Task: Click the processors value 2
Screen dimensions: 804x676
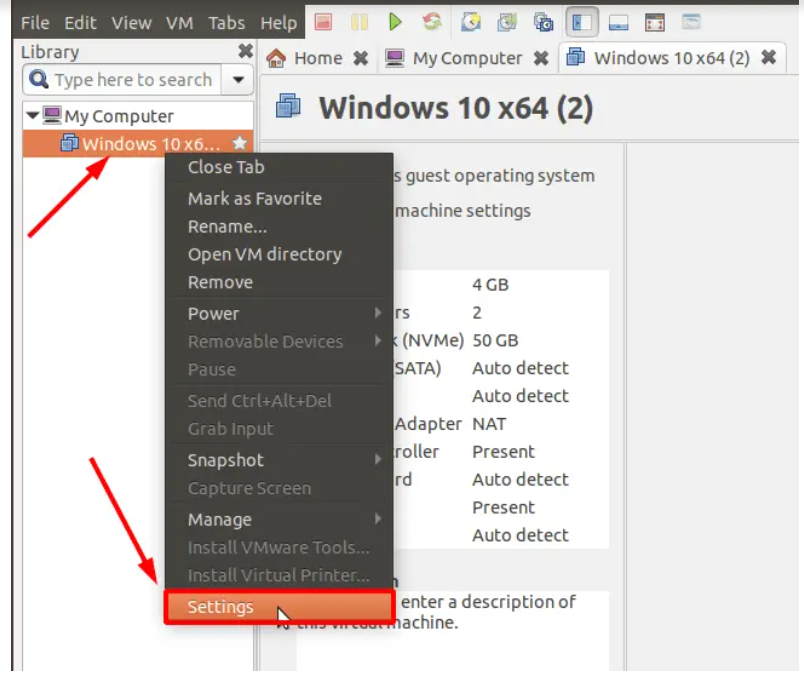Action: click(477, 312)
